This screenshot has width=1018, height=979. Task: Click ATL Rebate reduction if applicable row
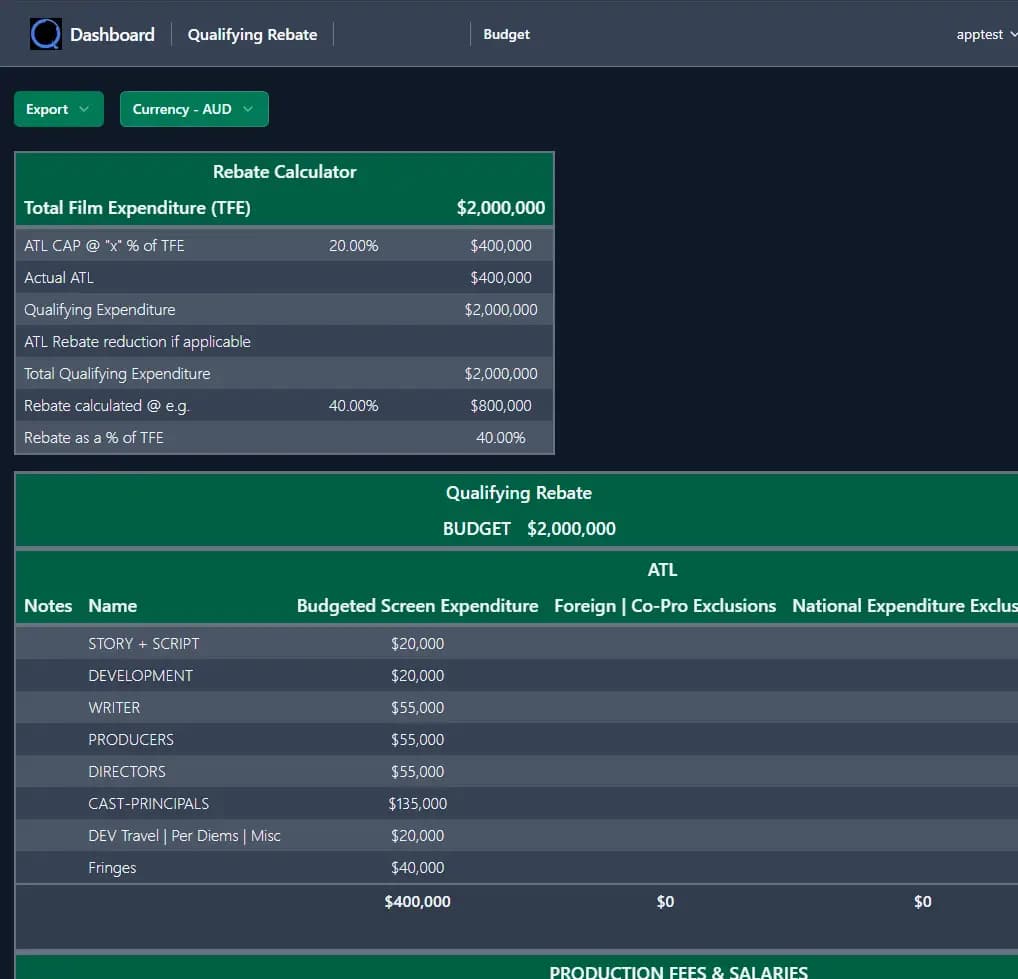pyautogui.click(x=284, y=341)
